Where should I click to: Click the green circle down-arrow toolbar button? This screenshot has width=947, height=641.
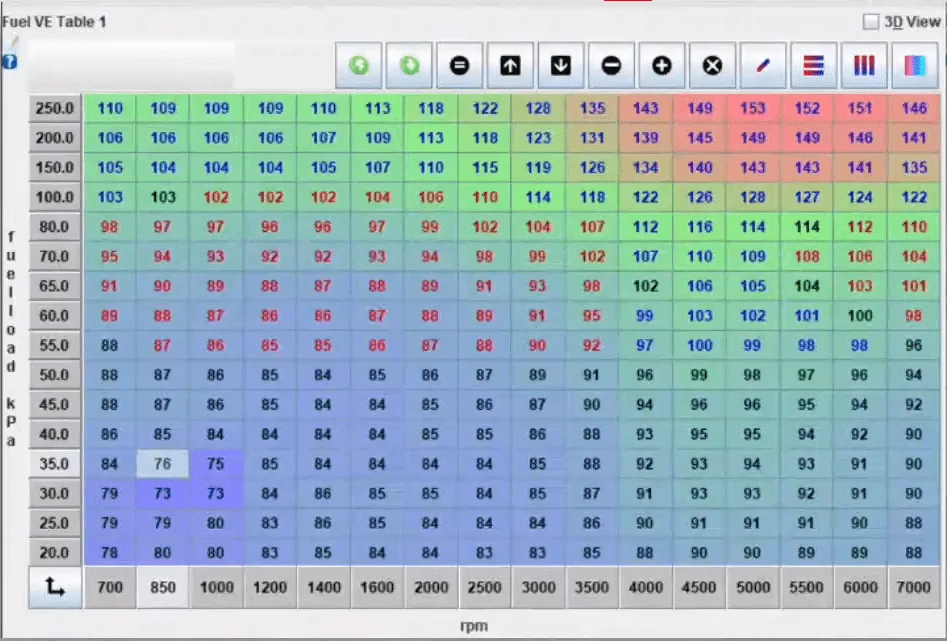410,65
